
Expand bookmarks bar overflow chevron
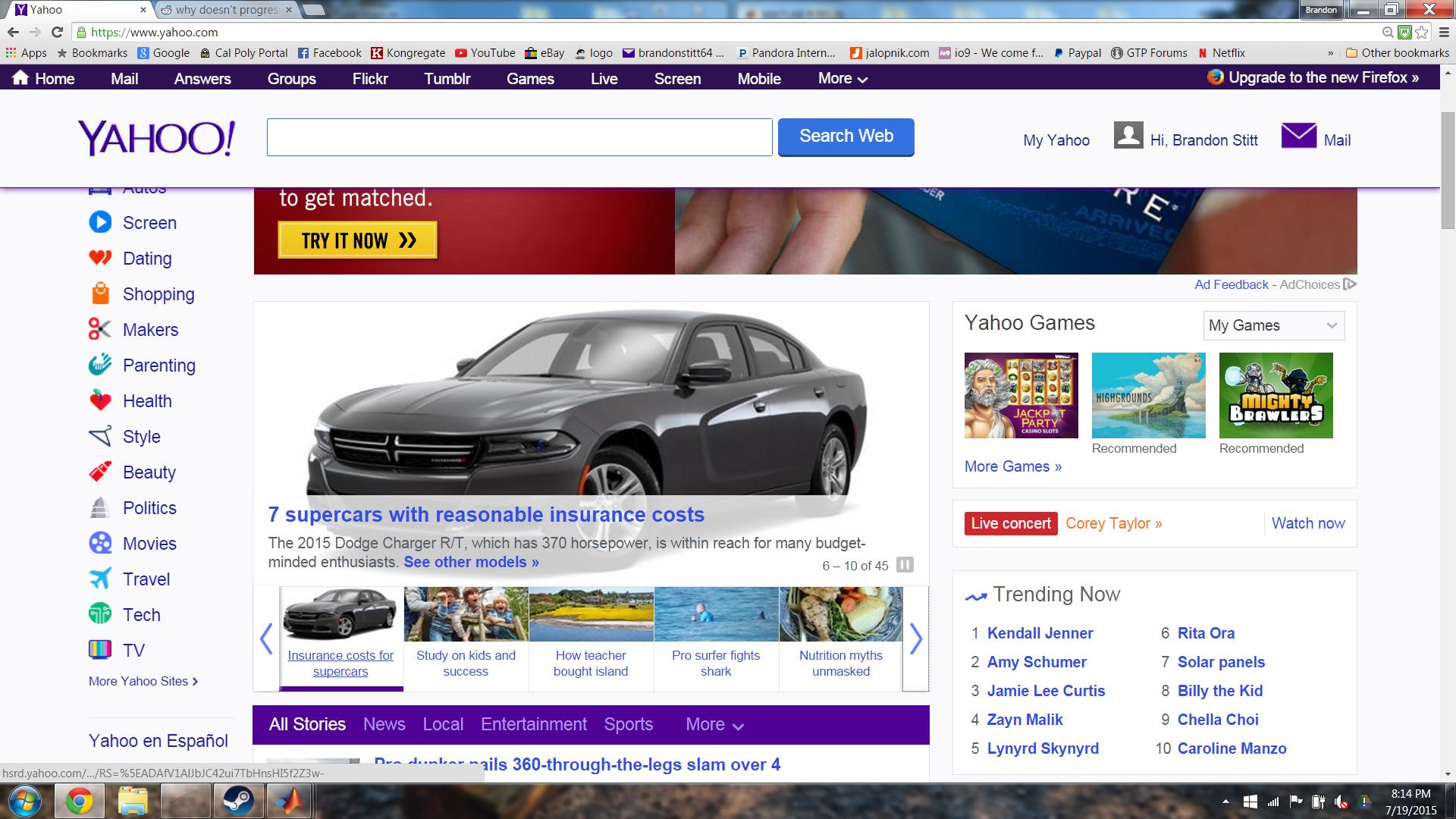(1330, 53)
